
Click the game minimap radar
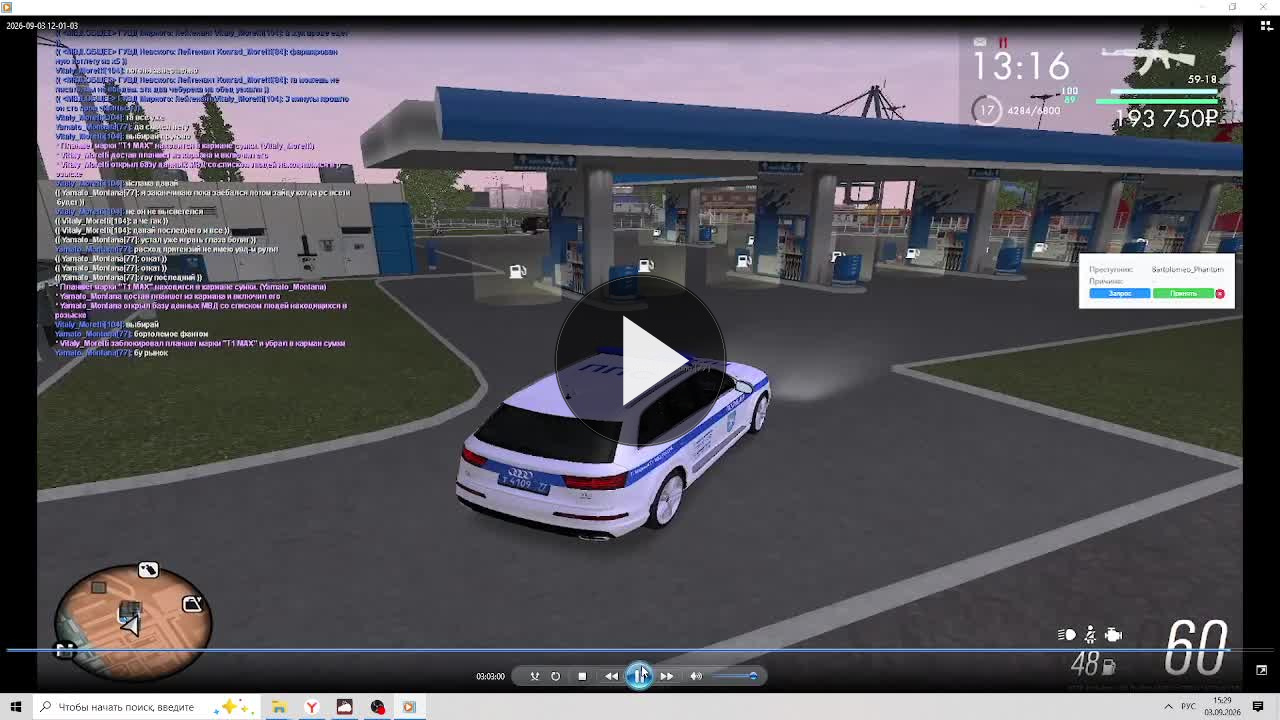coord(132,621)
